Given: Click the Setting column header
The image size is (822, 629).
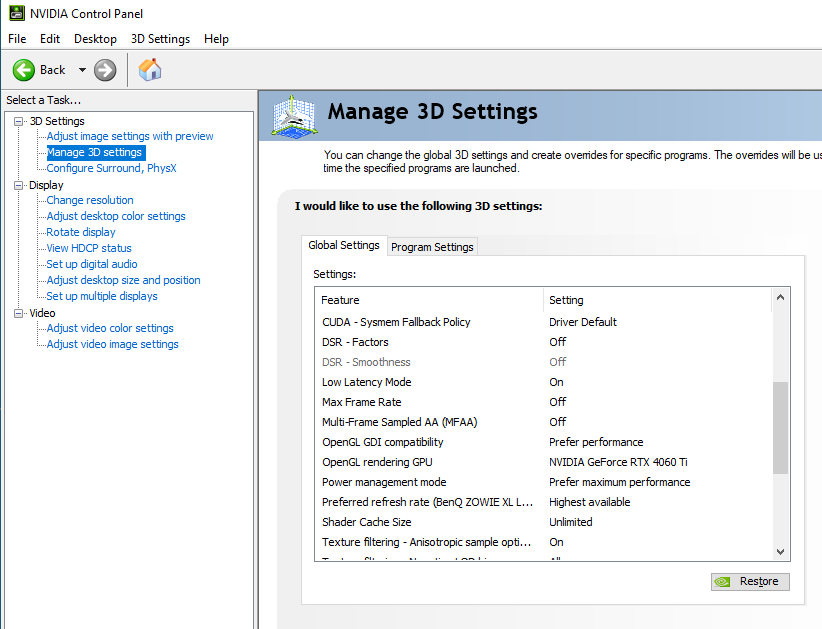Looking at the screenshot, I should (657, 300).
